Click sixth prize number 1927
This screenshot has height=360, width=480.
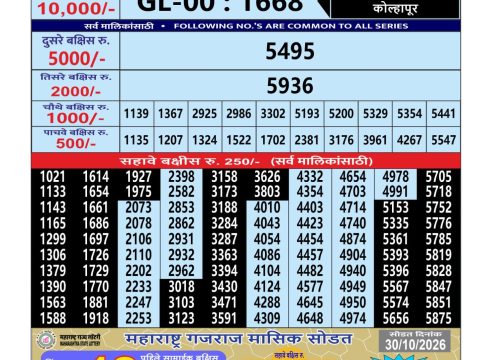pyautogui.click(x=138, y=177)
